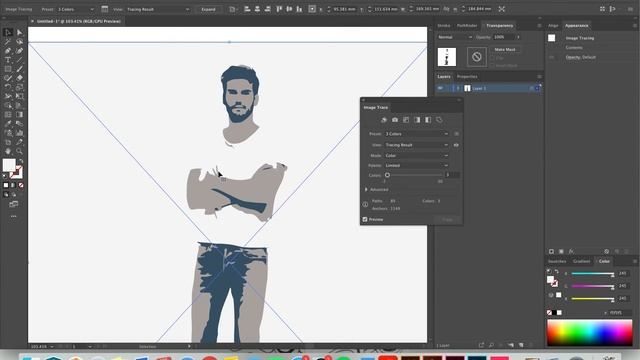Screen dimensions: 640x360
Task: Expand the Advanced section in Image Trace
Action: click(366, 189)
